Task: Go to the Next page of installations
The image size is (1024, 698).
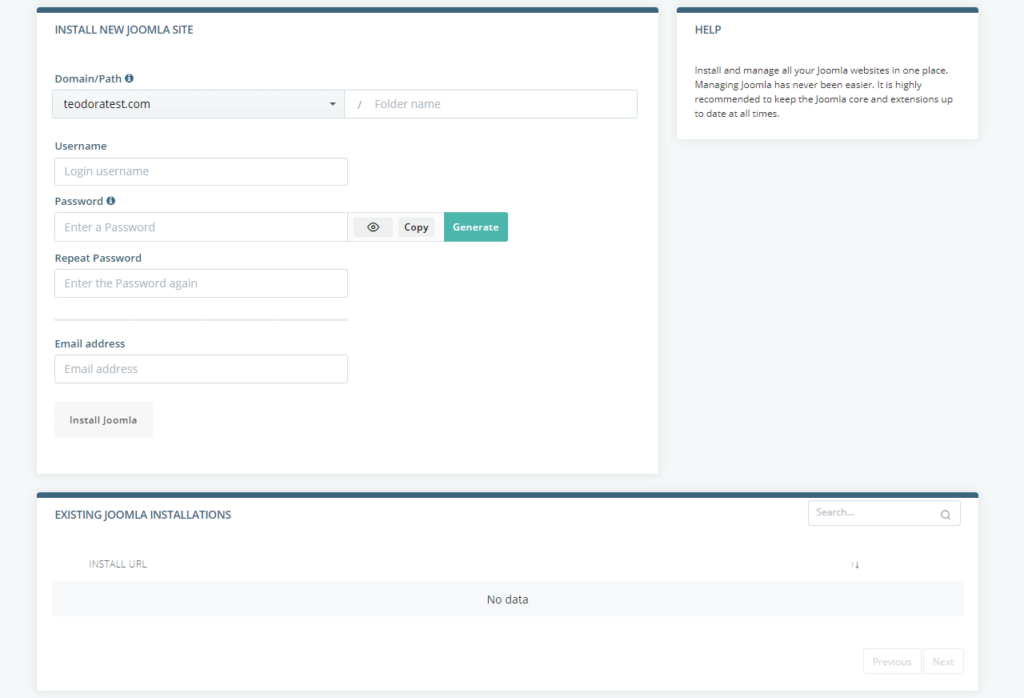Action: (x=942, y=661)
